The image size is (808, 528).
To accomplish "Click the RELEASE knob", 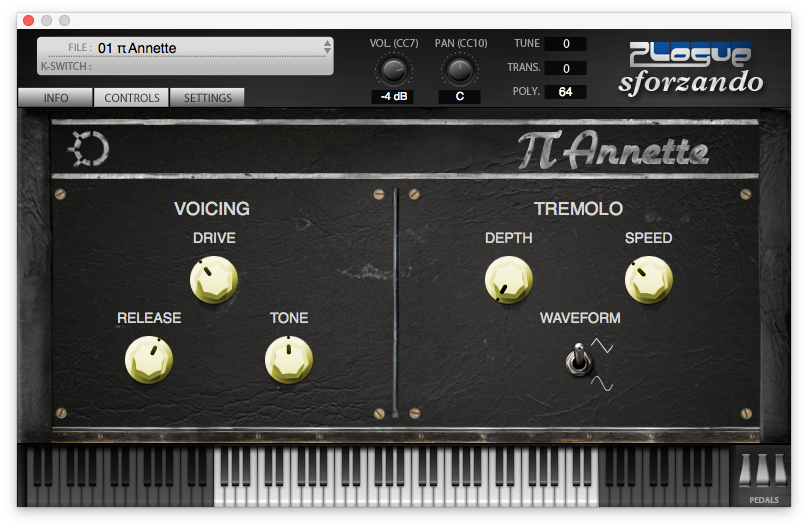I will [x=149, y=360].
